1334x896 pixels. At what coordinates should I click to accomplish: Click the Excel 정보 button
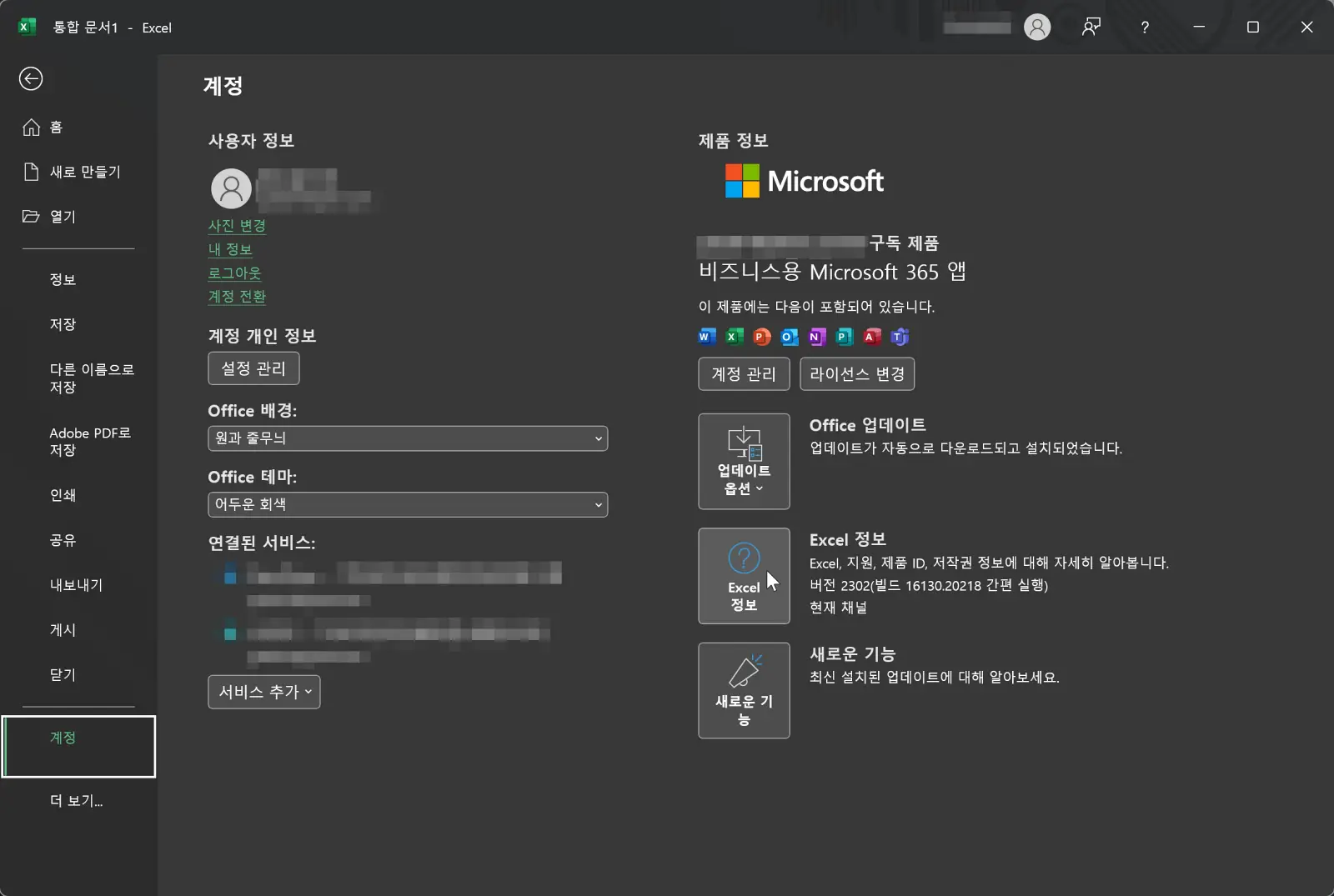click(x=744, y=576)
